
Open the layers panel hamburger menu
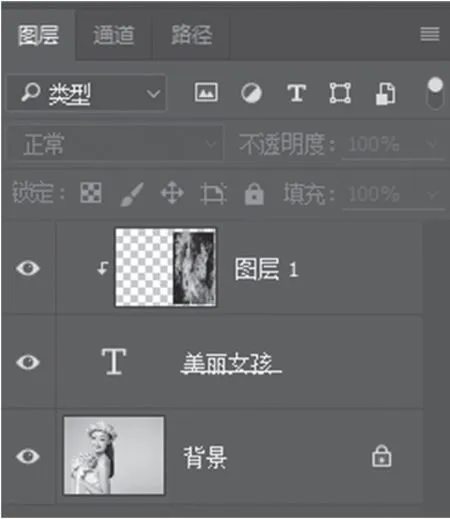pyautogui.click(x=430, y=34)
